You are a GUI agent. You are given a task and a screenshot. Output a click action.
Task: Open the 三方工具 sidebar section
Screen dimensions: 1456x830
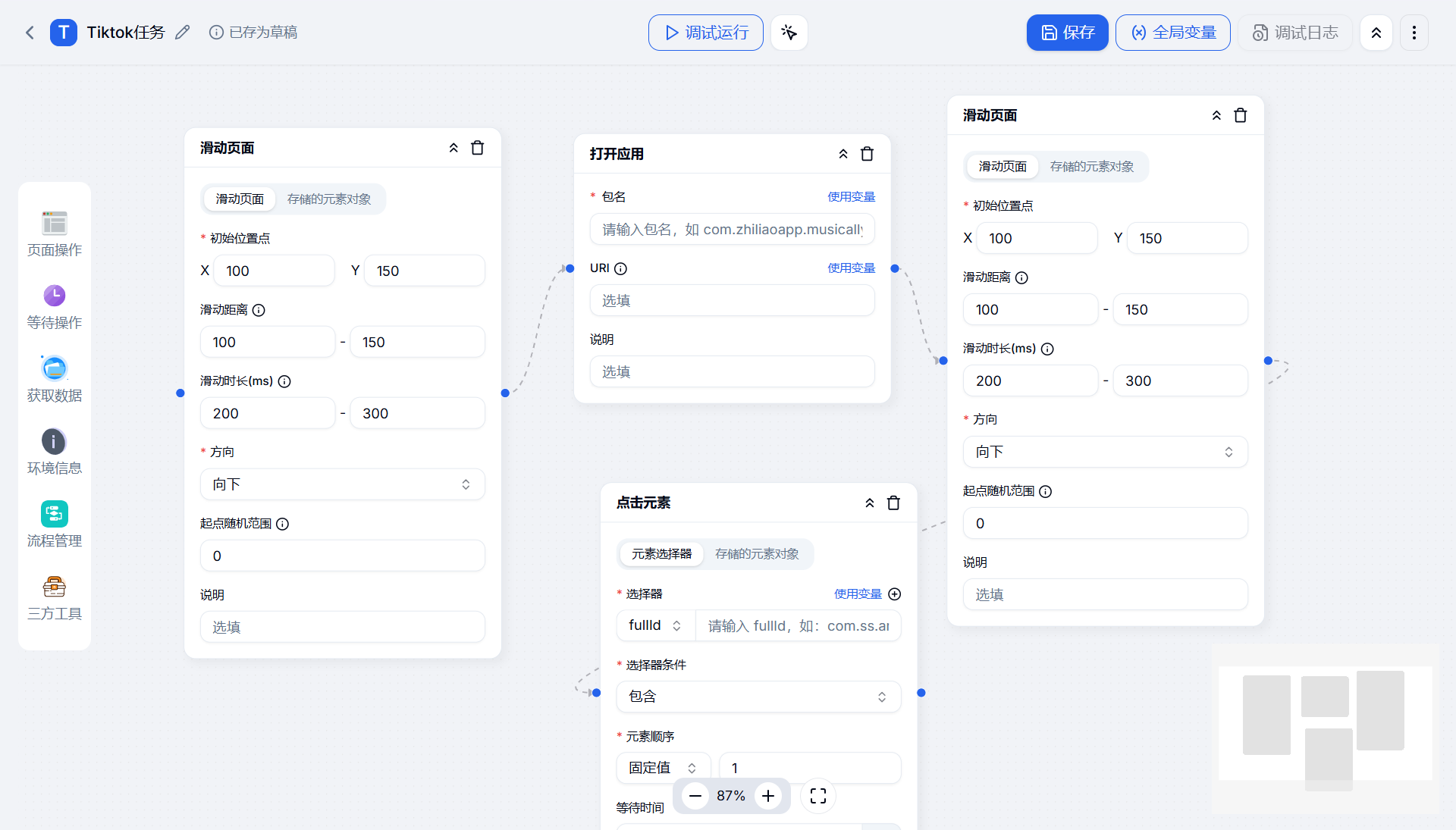54,597
